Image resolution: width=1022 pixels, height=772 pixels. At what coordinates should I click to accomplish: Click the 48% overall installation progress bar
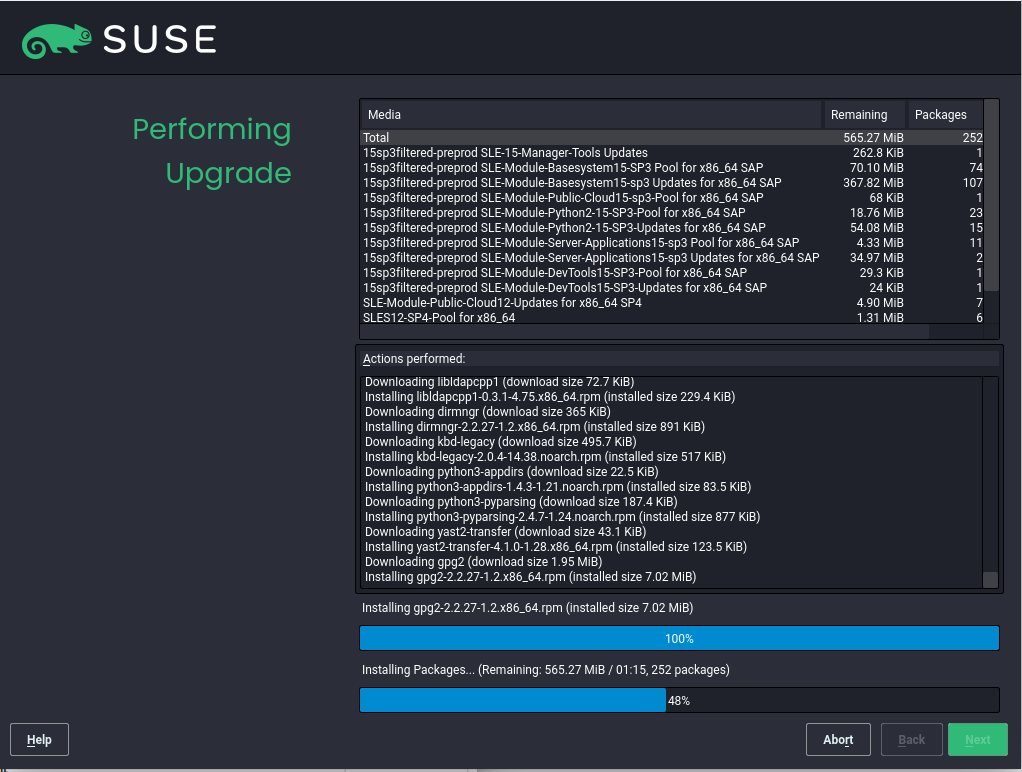pos(679,700)
